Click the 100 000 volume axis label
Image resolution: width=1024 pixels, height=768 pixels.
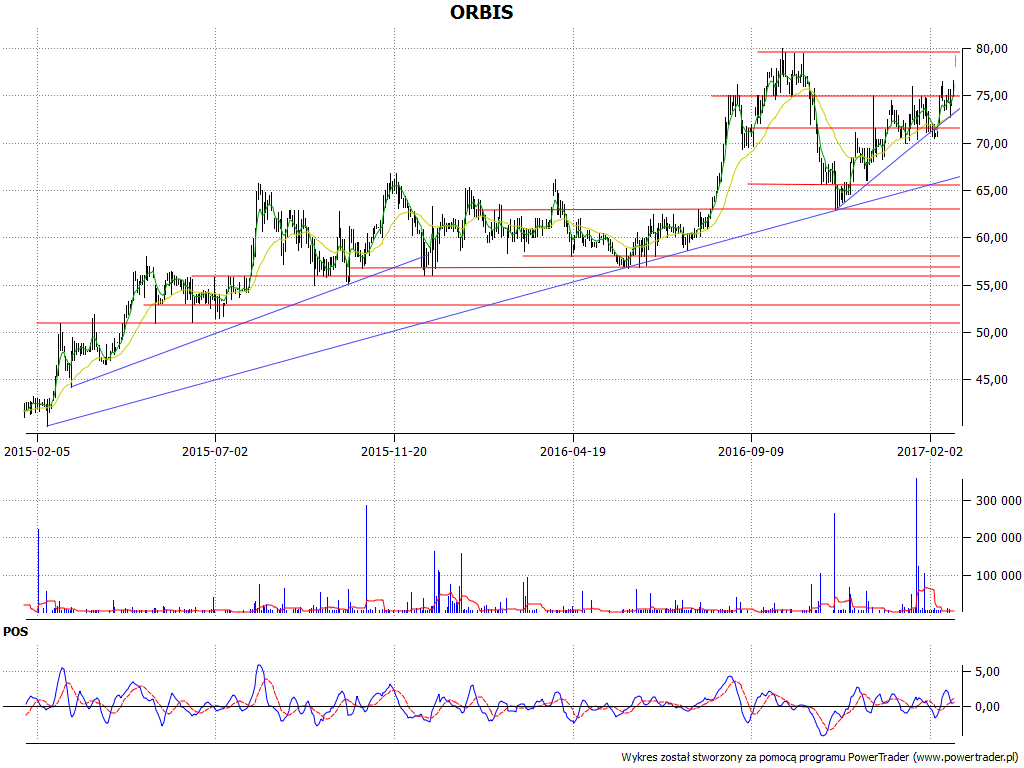point(999,576)
